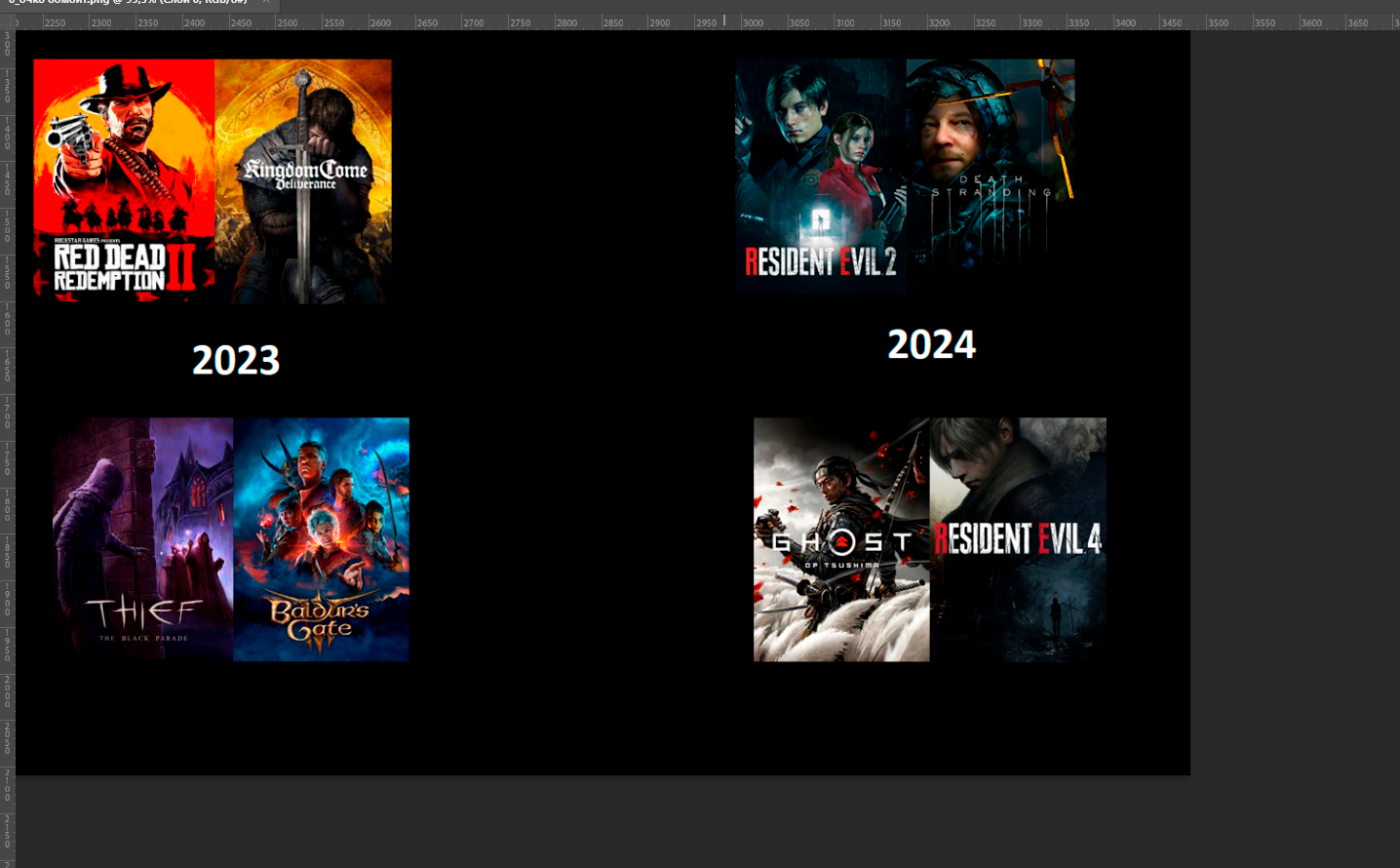1400x868 pixels.
Task: Select the Resident Evil 2 cover image
Action: coord(821,177)
